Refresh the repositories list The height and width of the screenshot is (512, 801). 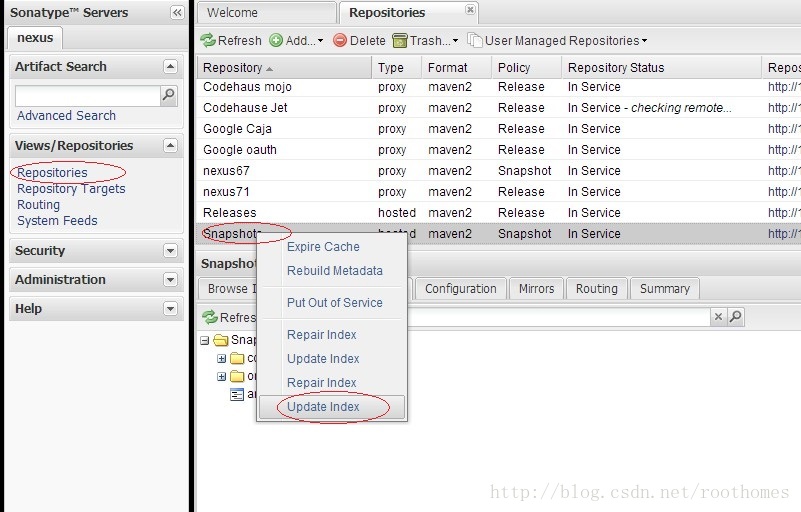231,40
